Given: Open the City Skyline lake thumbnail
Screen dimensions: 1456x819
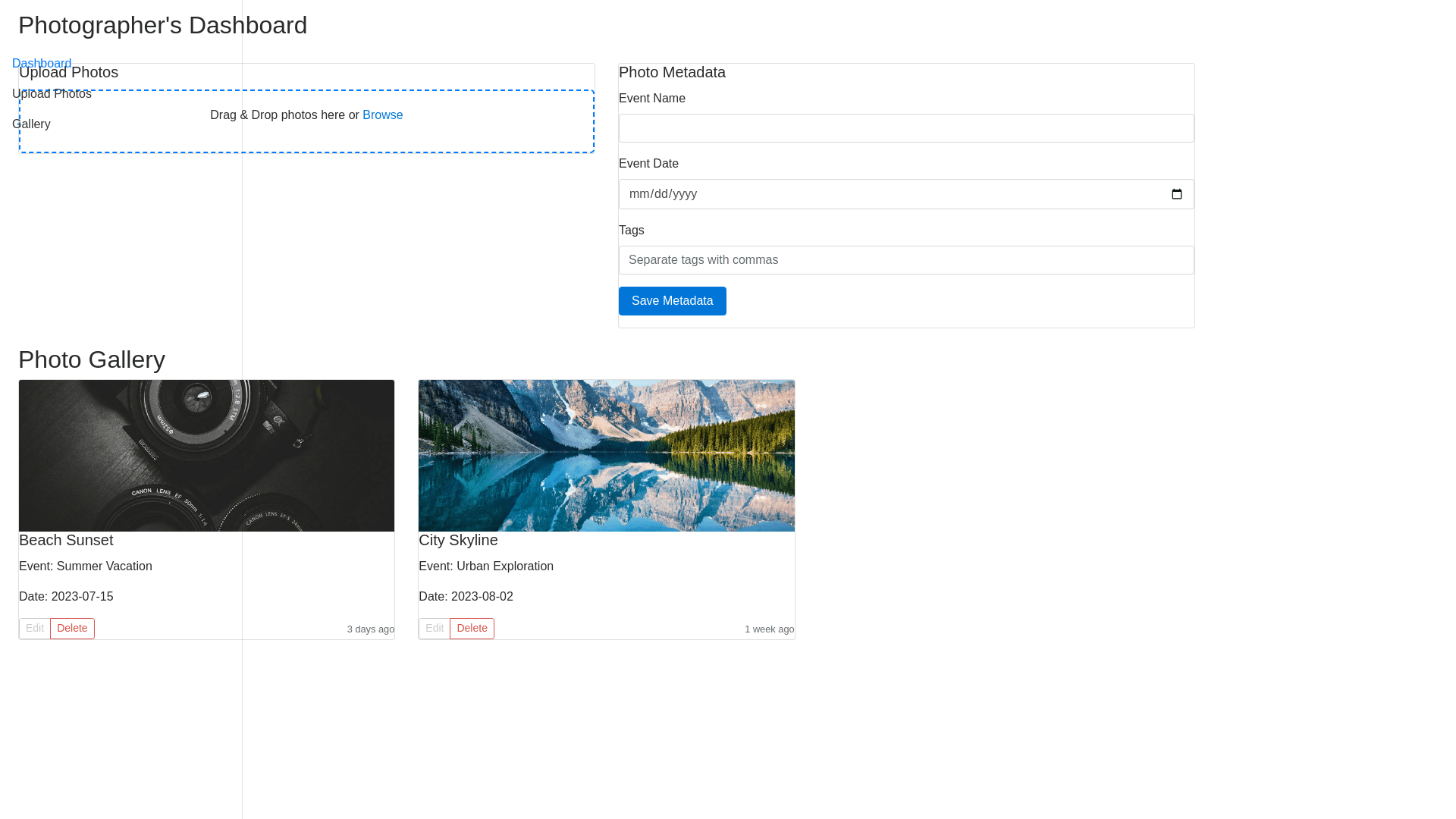Looking at the screenshot, I should (607, 456).
